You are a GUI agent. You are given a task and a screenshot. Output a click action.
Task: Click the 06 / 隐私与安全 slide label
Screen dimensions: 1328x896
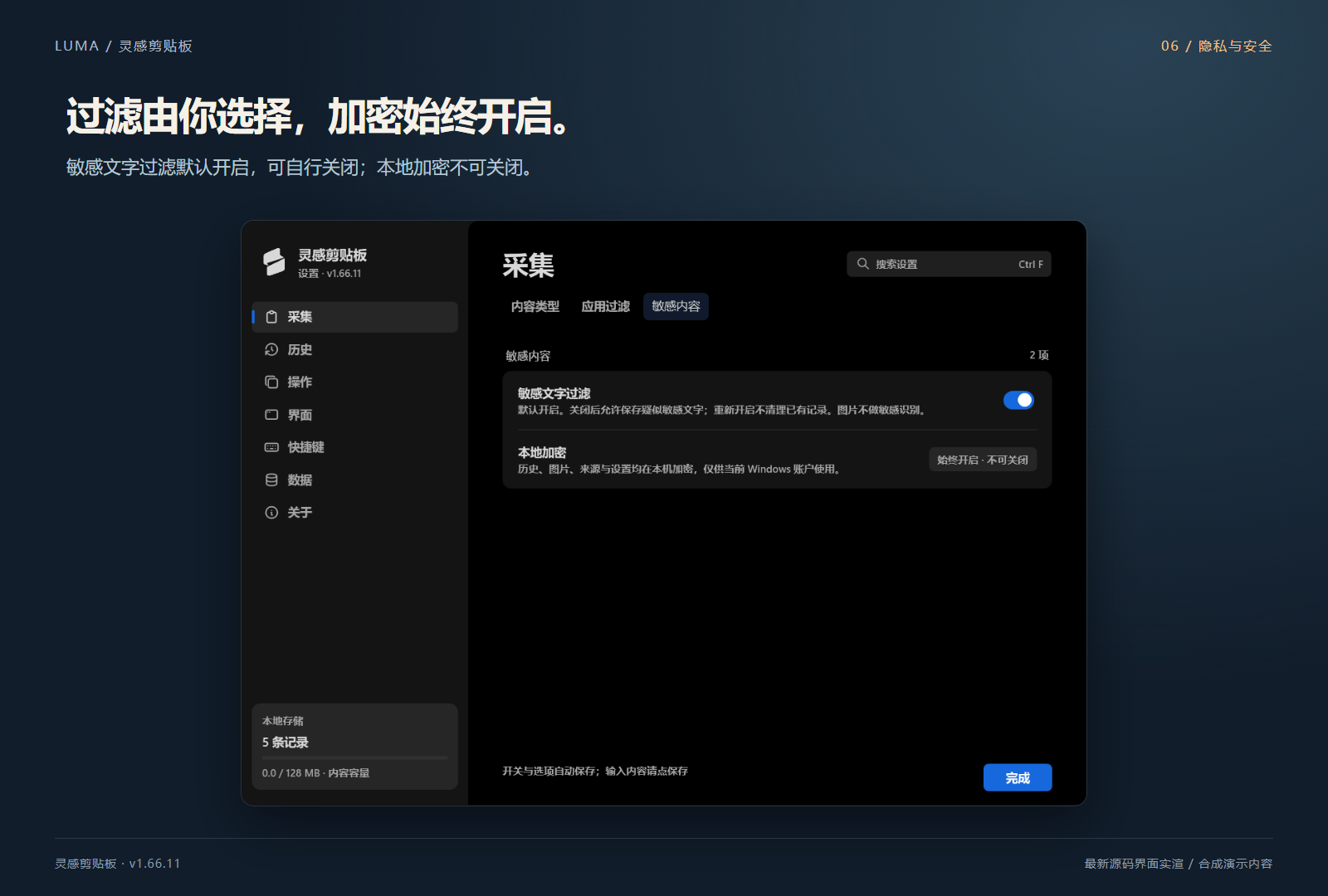(x=1217, y=46)
